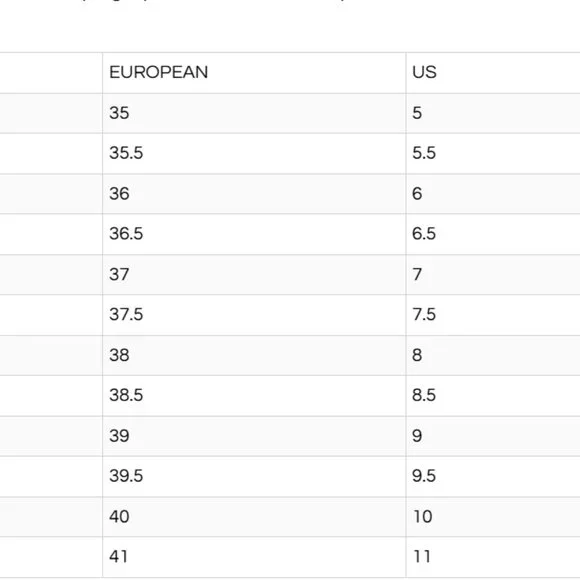
Task: Click the US size 11 cell
Action: (493, 557)
